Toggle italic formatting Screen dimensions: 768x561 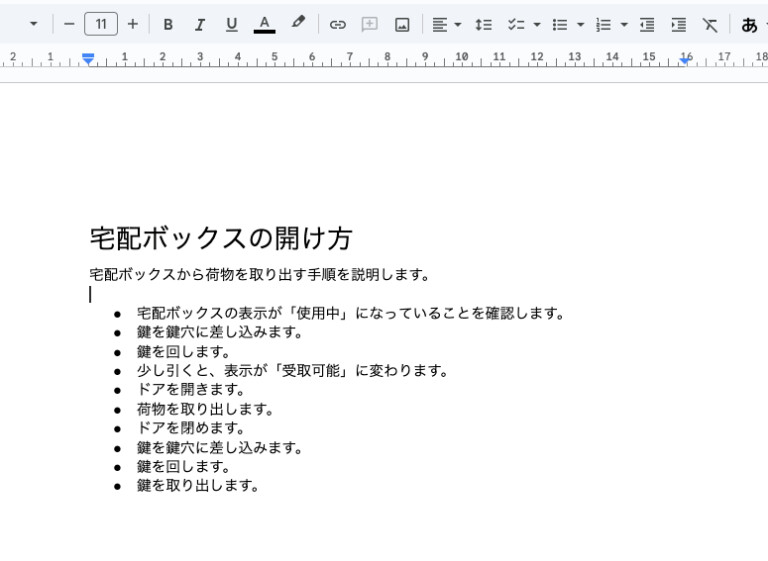point(200,24)
